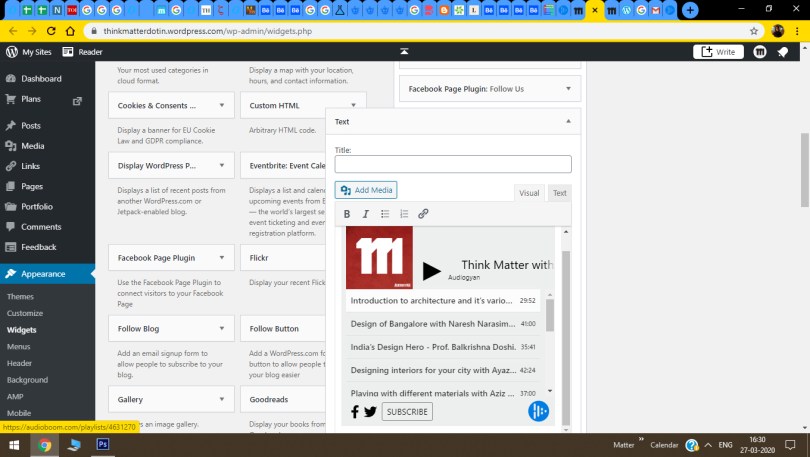Viewport: 810px width, 457px height.
Task: Insert a numbered list in editor
Action: click(x=404, y=214)
